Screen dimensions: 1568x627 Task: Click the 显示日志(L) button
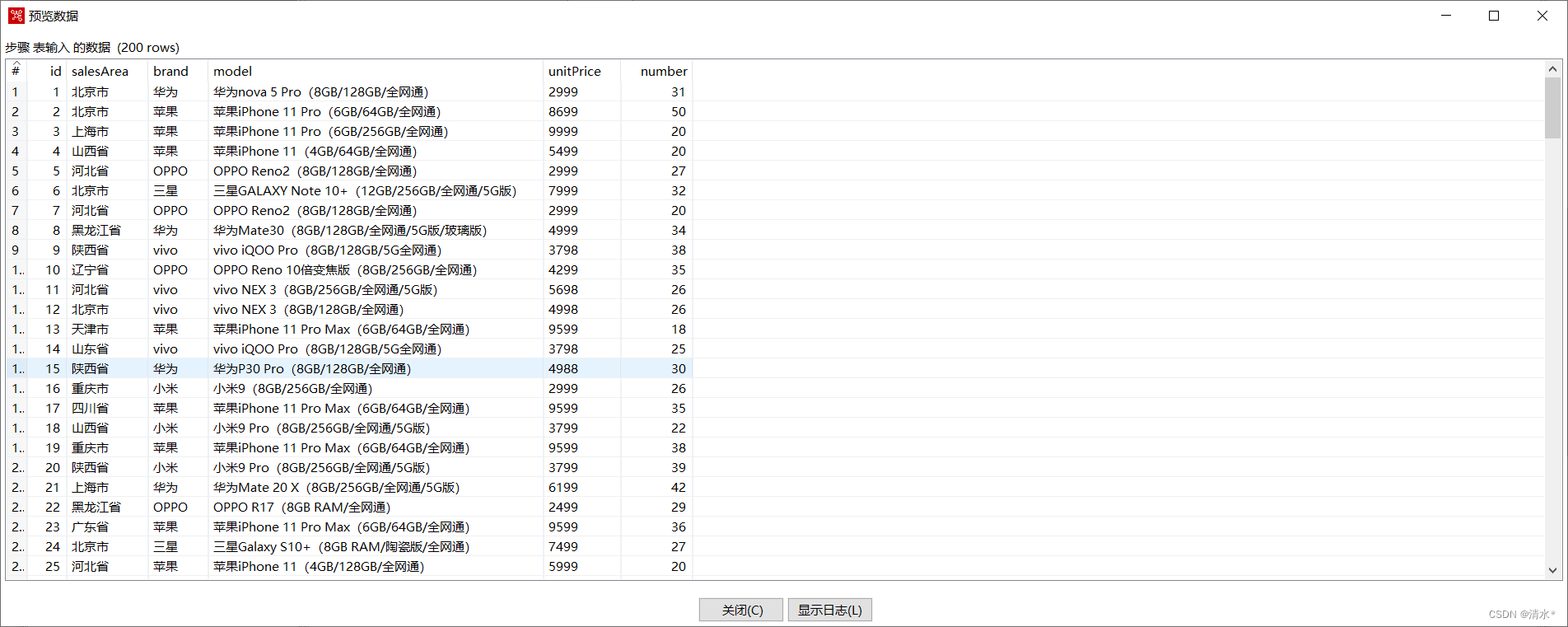829,610
